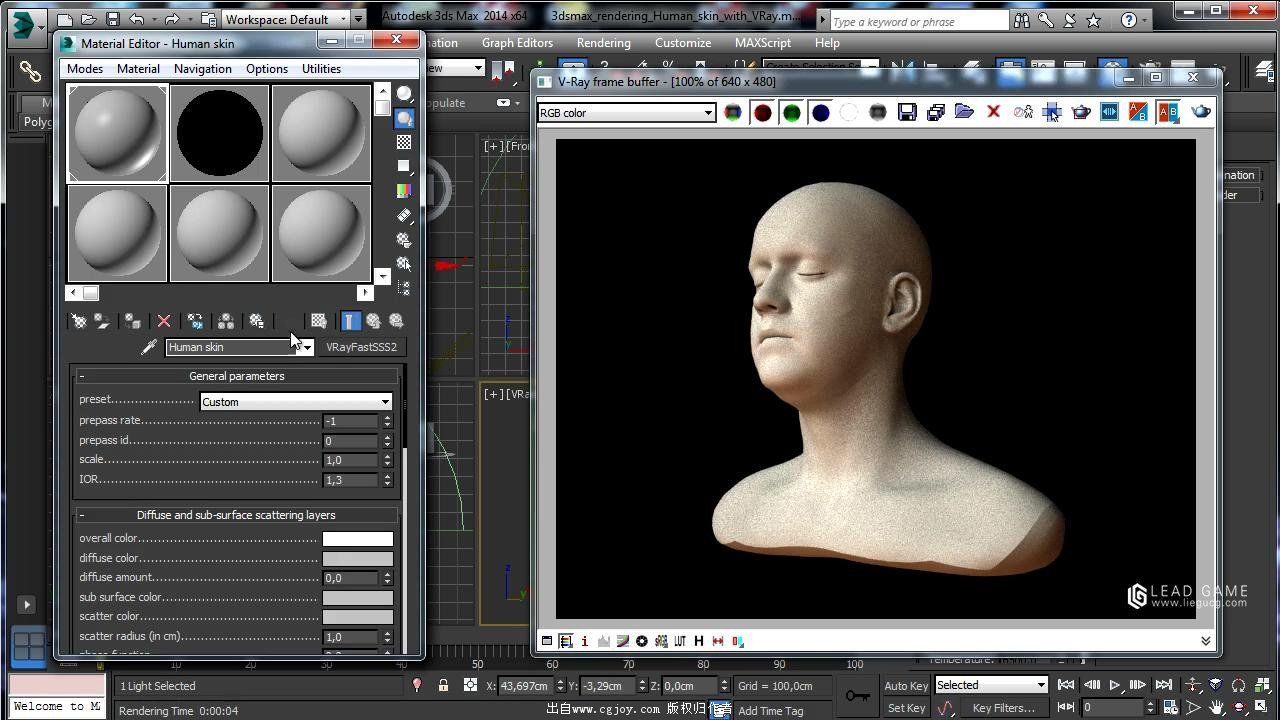Screen dimensions: 1280x720
Task: Save rendered image from V-Ray frame buffer
Action: (x=907, y=113)
